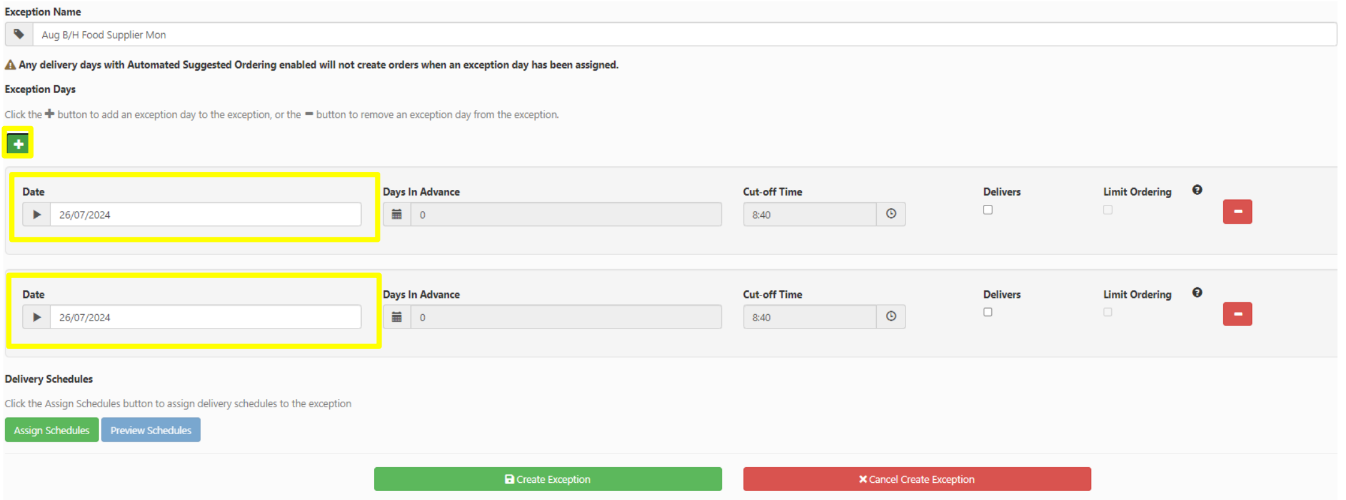Image resolution: width=1346 pixels, height=500 pixels.
Task: Click calendar icon in first Days In Advance
Action: tap(396, 214)
